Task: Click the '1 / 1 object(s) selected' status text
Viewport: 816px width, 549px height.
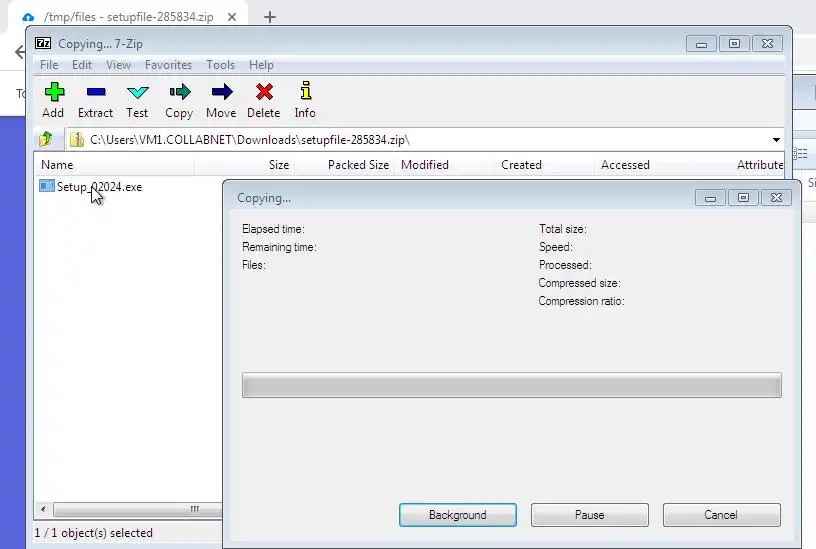Action: [94, 533]
